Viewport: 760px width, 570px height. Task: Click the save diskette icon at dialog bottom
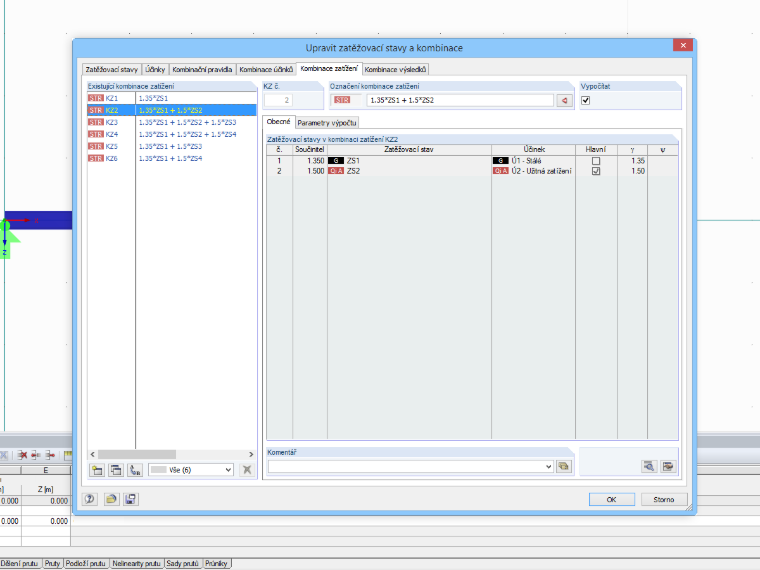coord(131,499)
